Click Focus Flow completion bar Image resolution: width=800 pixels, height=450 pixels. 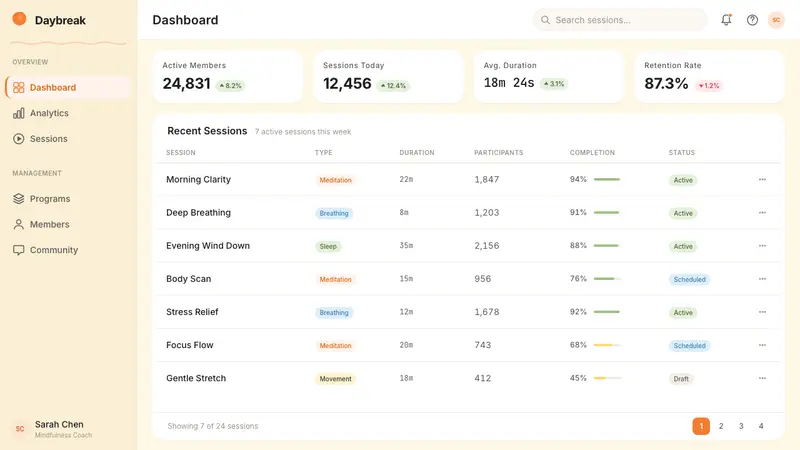607,345
